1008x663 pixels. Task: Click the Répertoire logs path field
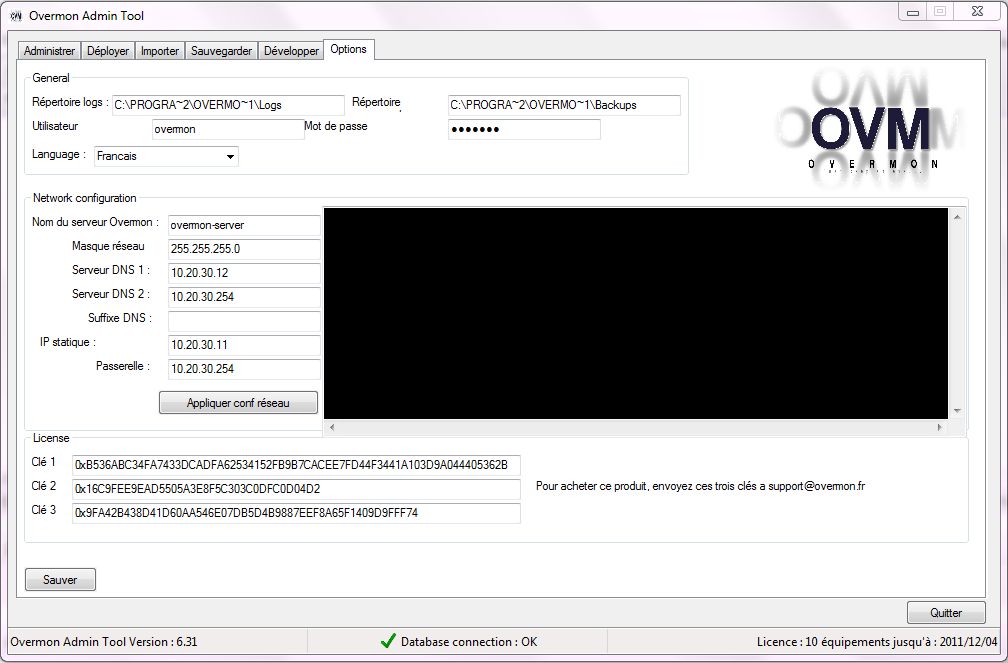(228, 105)
